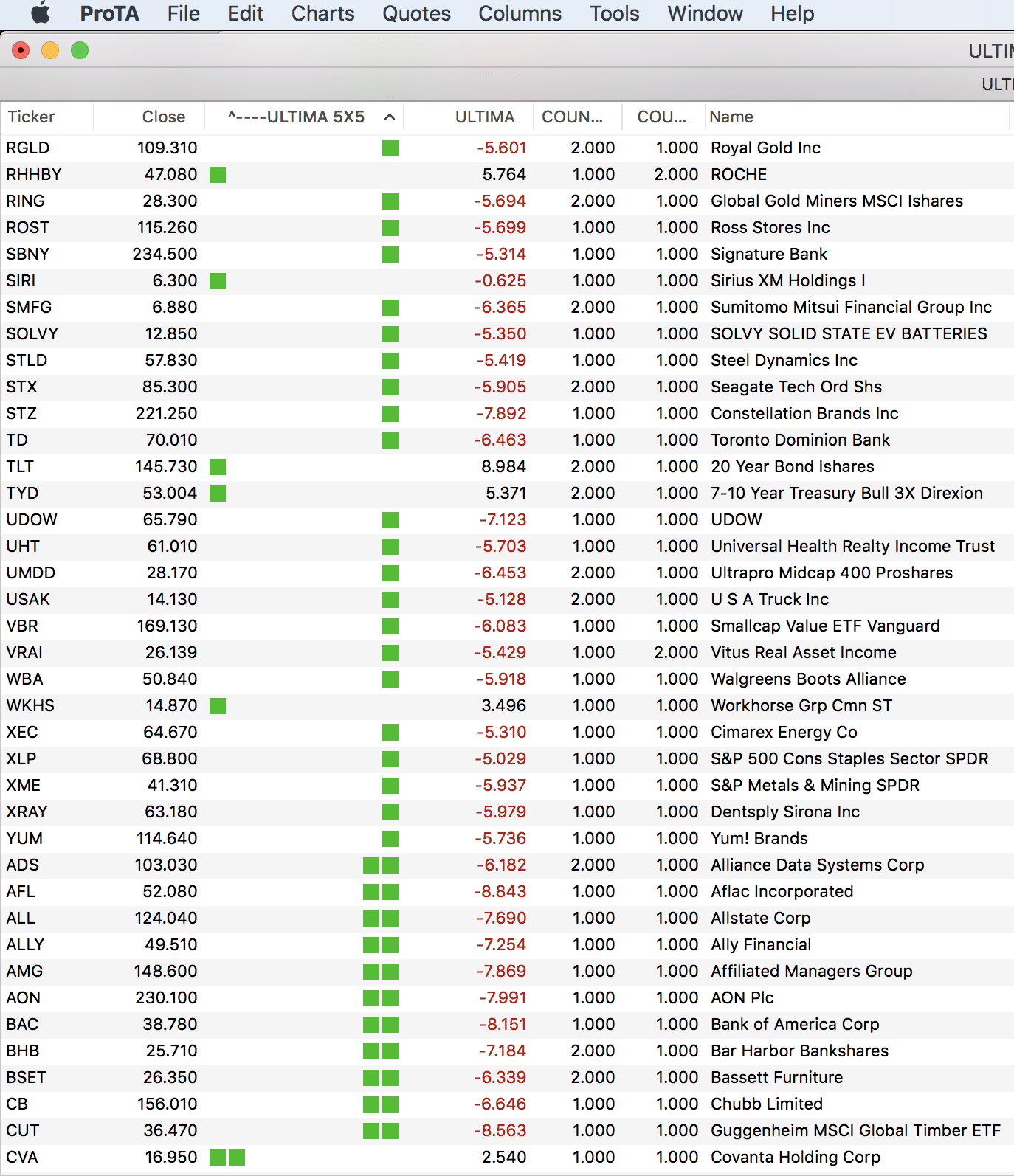The height and width of the screenshot is (1176, 1014).
Task: Sort by the first COUN... column header
Action: (x=578, y=117)
